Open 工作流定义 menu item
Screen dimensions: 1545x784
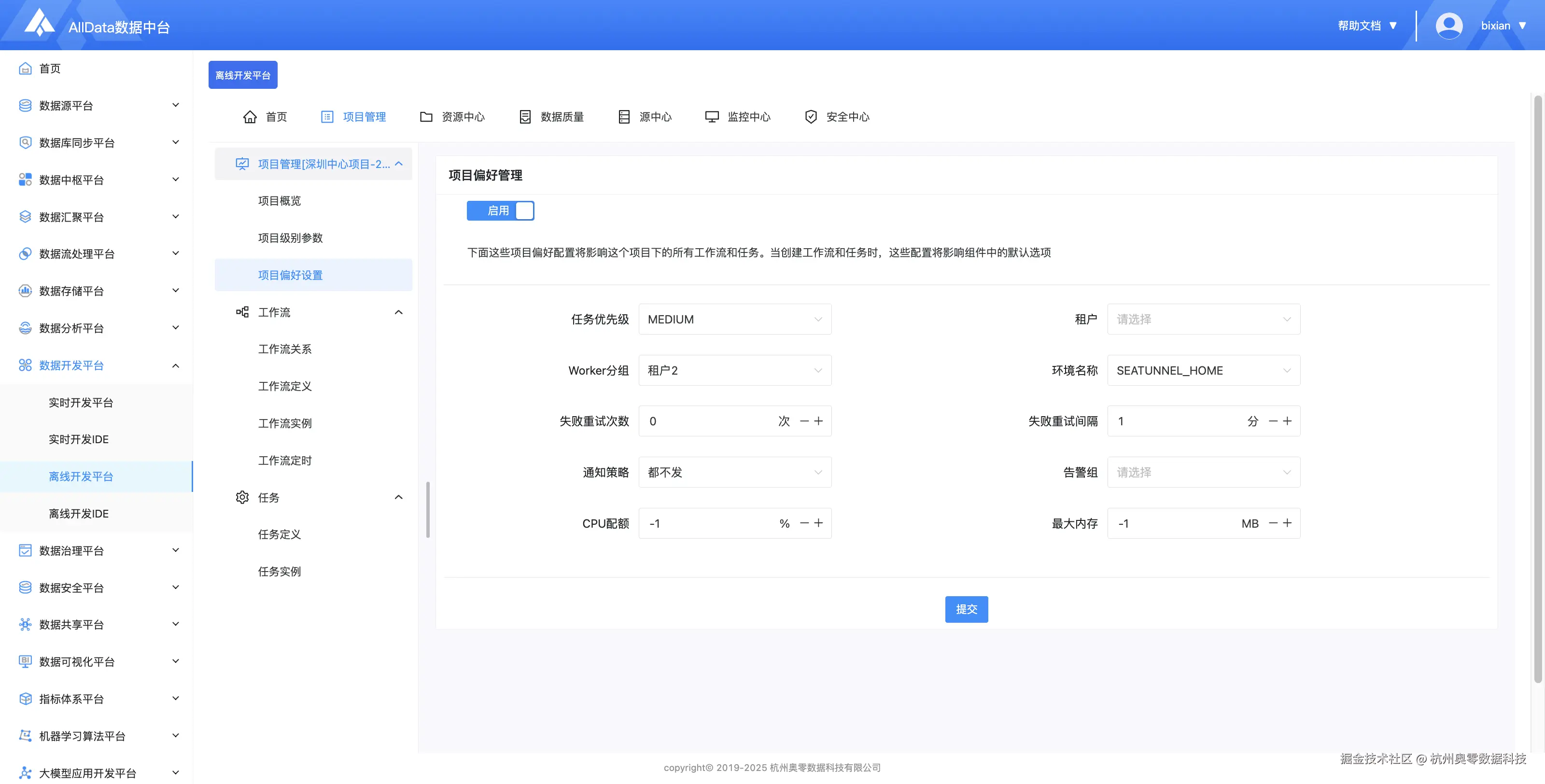285,386
